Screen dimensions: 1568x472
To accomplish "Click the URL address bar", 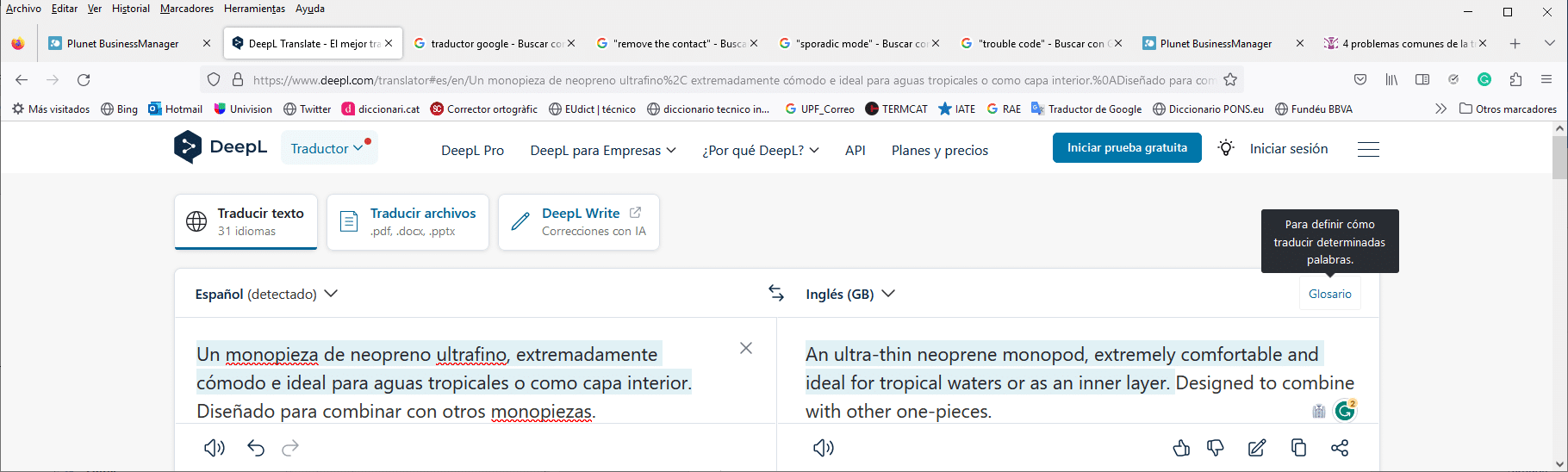I will point(732,80).
